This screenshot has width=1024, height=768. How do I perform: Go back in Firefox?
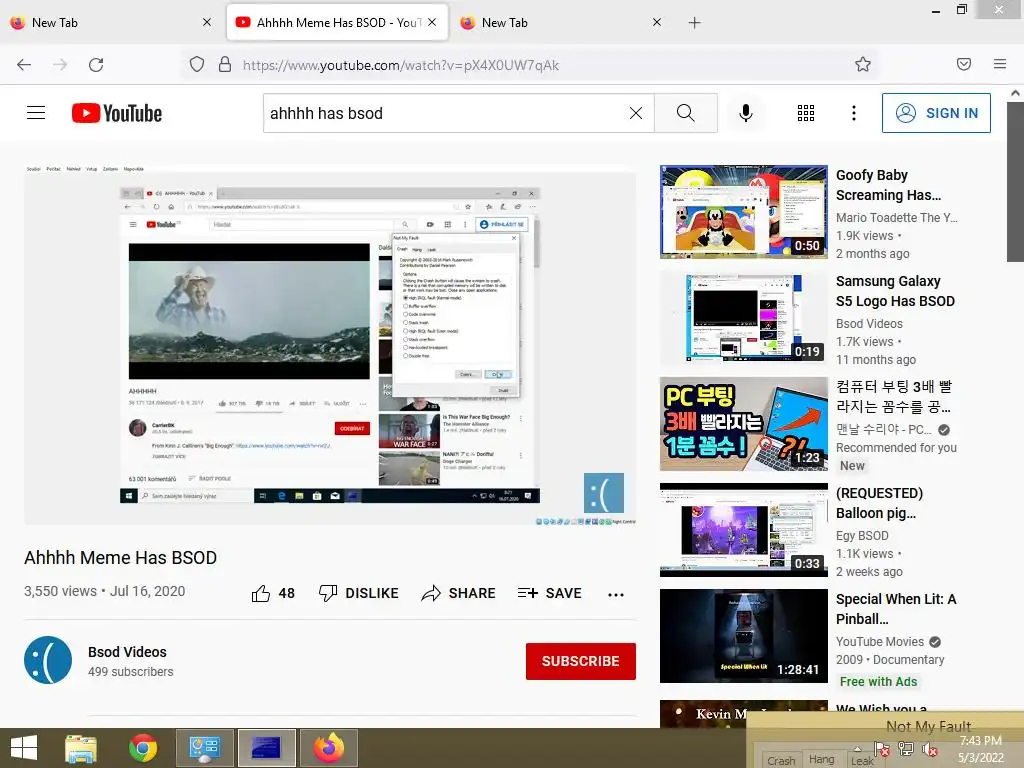[24, 65]
